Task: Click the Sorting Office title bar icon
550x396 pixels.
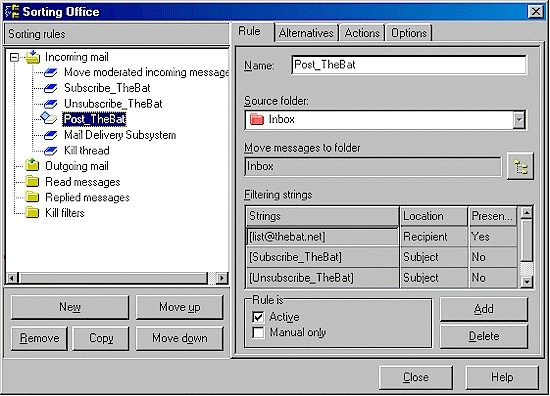Action: point(13,12)
